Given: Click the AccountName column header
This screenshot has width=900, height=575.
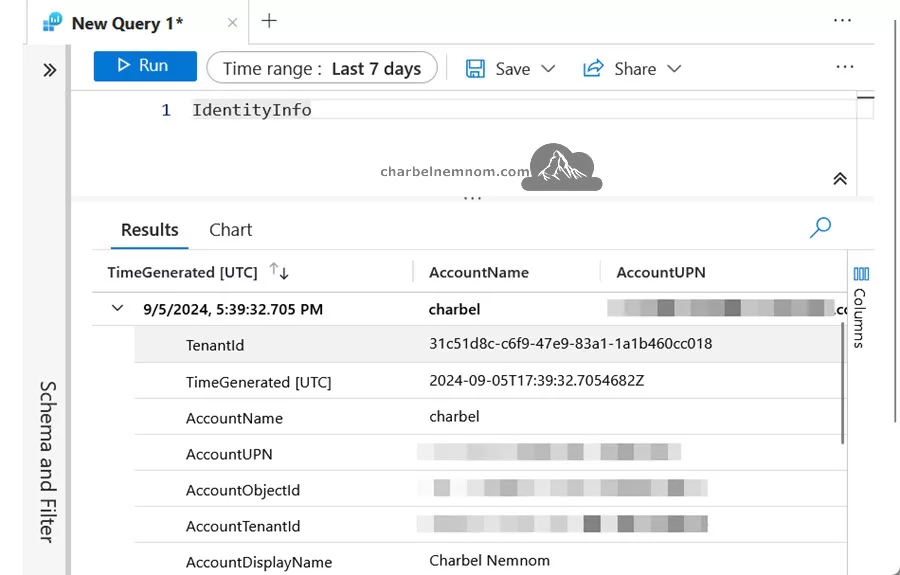Looking at the screenshot, I should tap(479, 273).
